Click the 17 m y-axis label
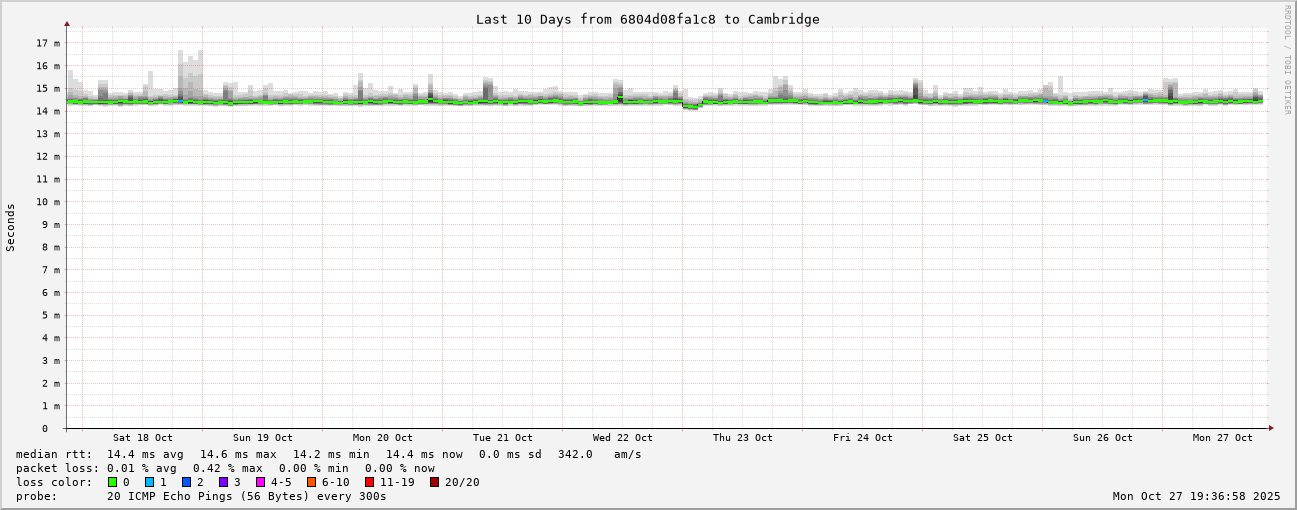 click(48, 43)
